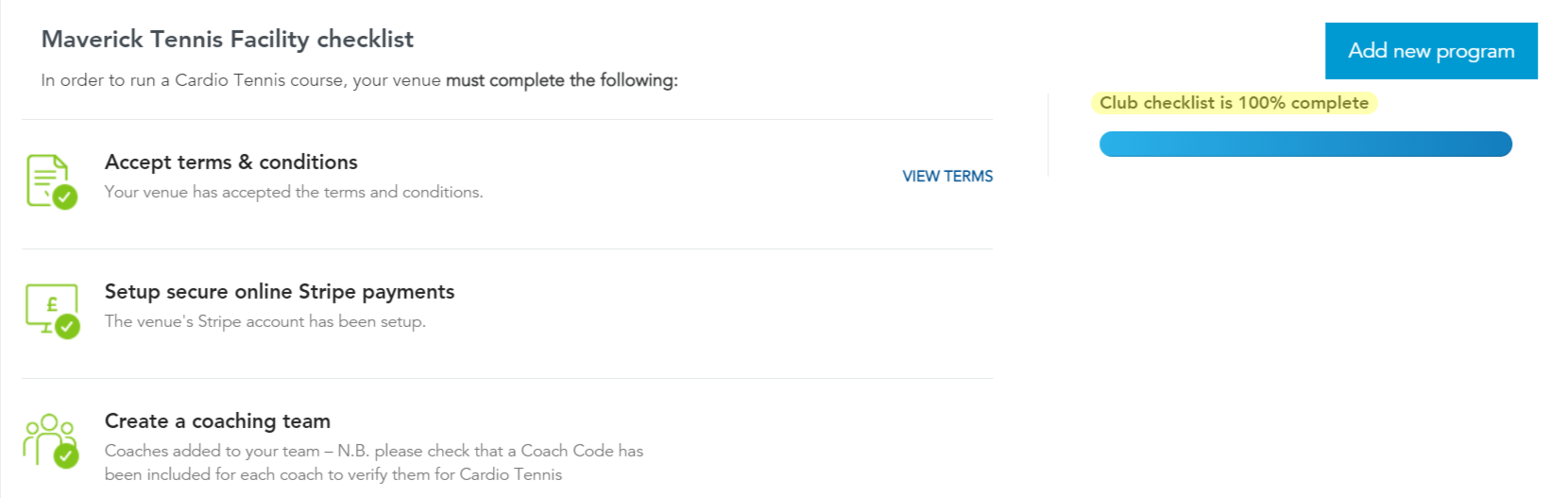Click the Stripe account has been setup text

coord(265,321)
